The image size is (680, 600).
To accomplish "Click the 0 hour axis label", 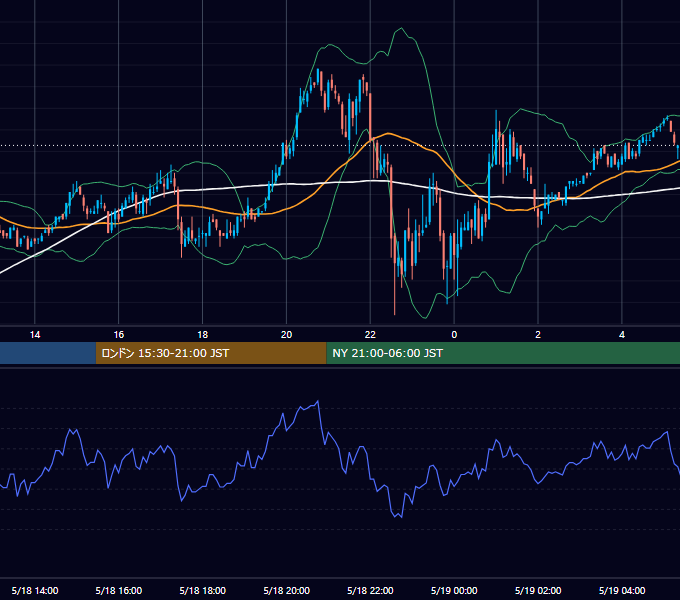I will pos(454,335).
